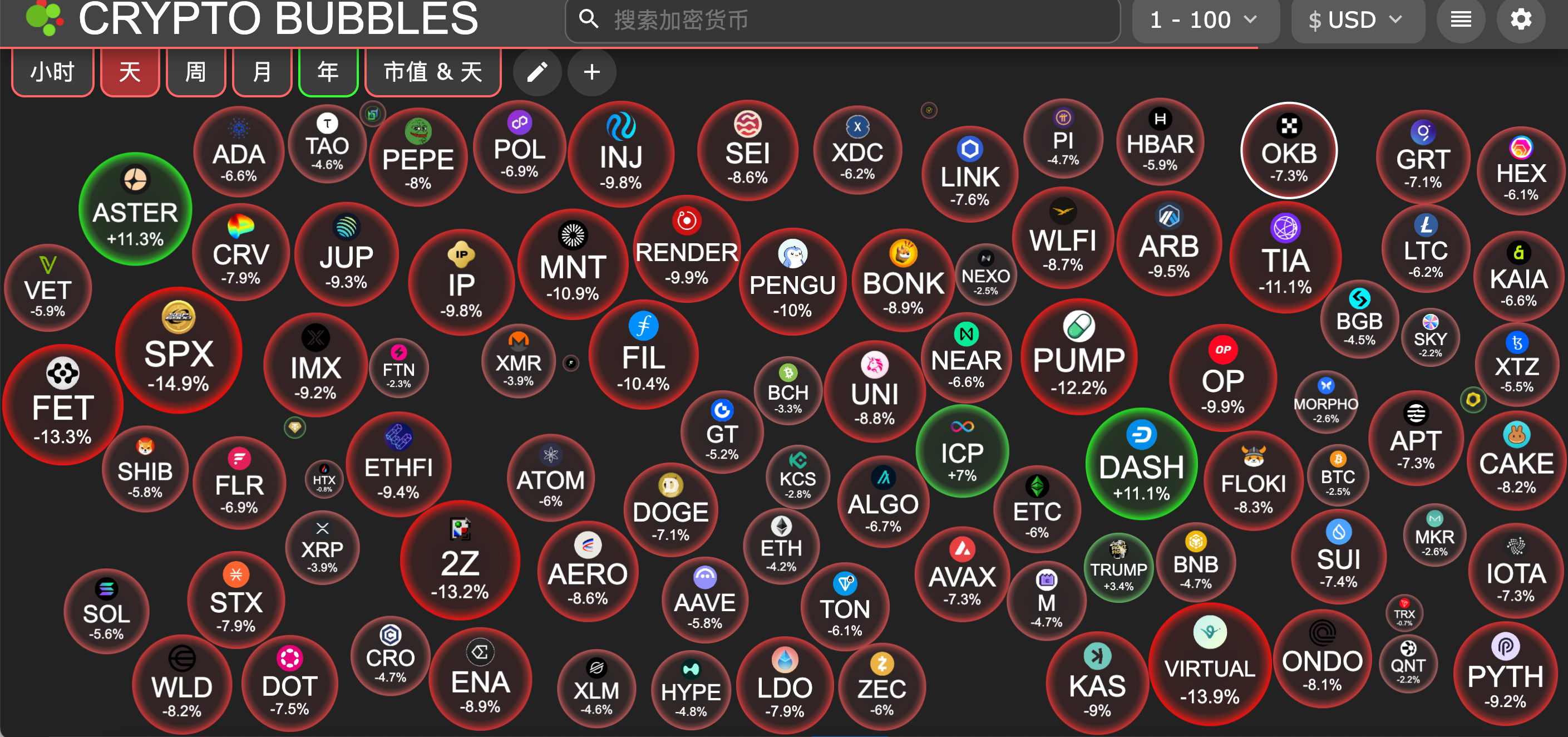Click the pencil edit chart icon

point(537,72)
